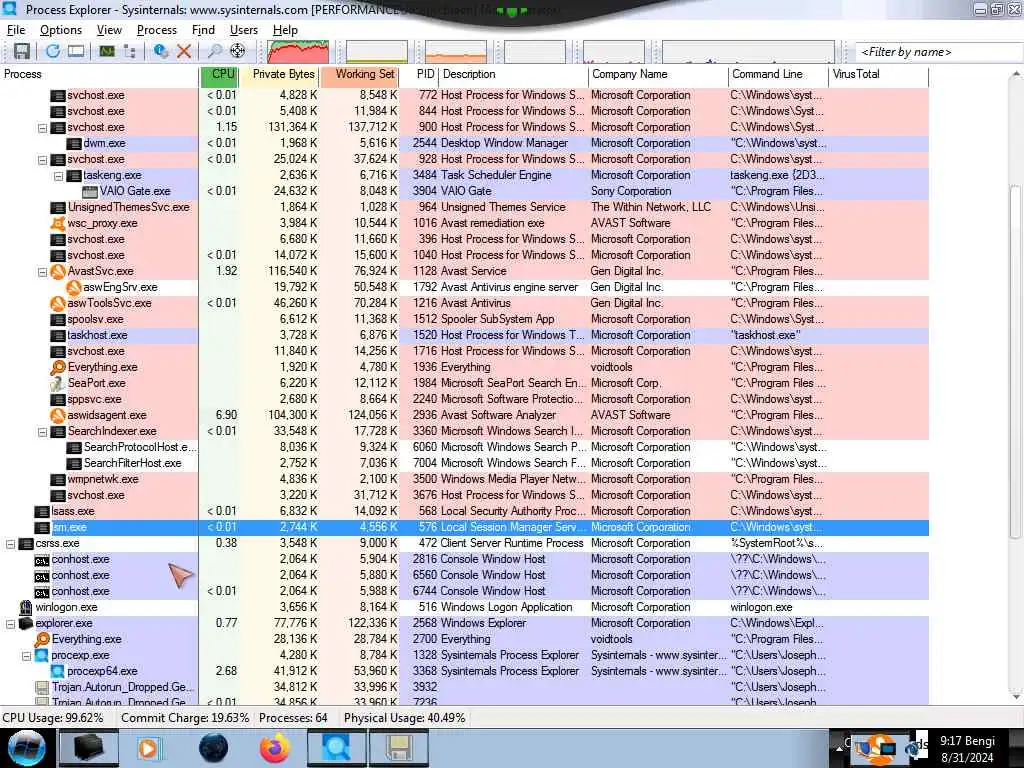Click the taskbar clock showing 8/31/2024
The width and height of the screenshot is (1024, 768).
[x=967, y=749]
